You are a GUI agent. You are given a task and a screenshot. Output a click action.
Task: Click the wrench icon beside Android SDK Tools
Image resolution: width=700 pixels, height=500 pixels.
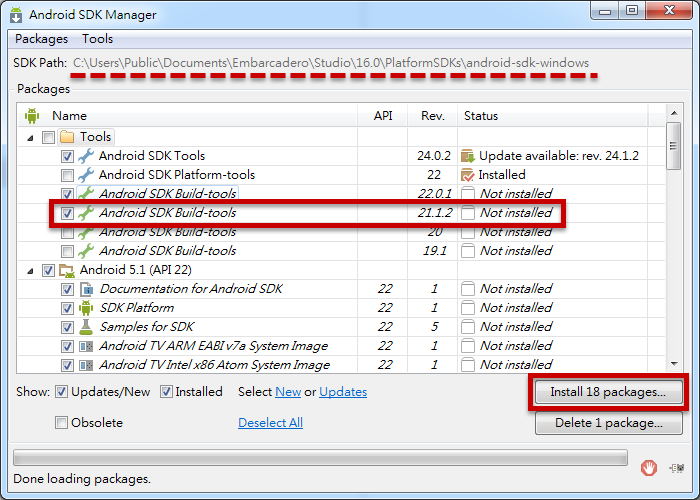pos(86,156)
